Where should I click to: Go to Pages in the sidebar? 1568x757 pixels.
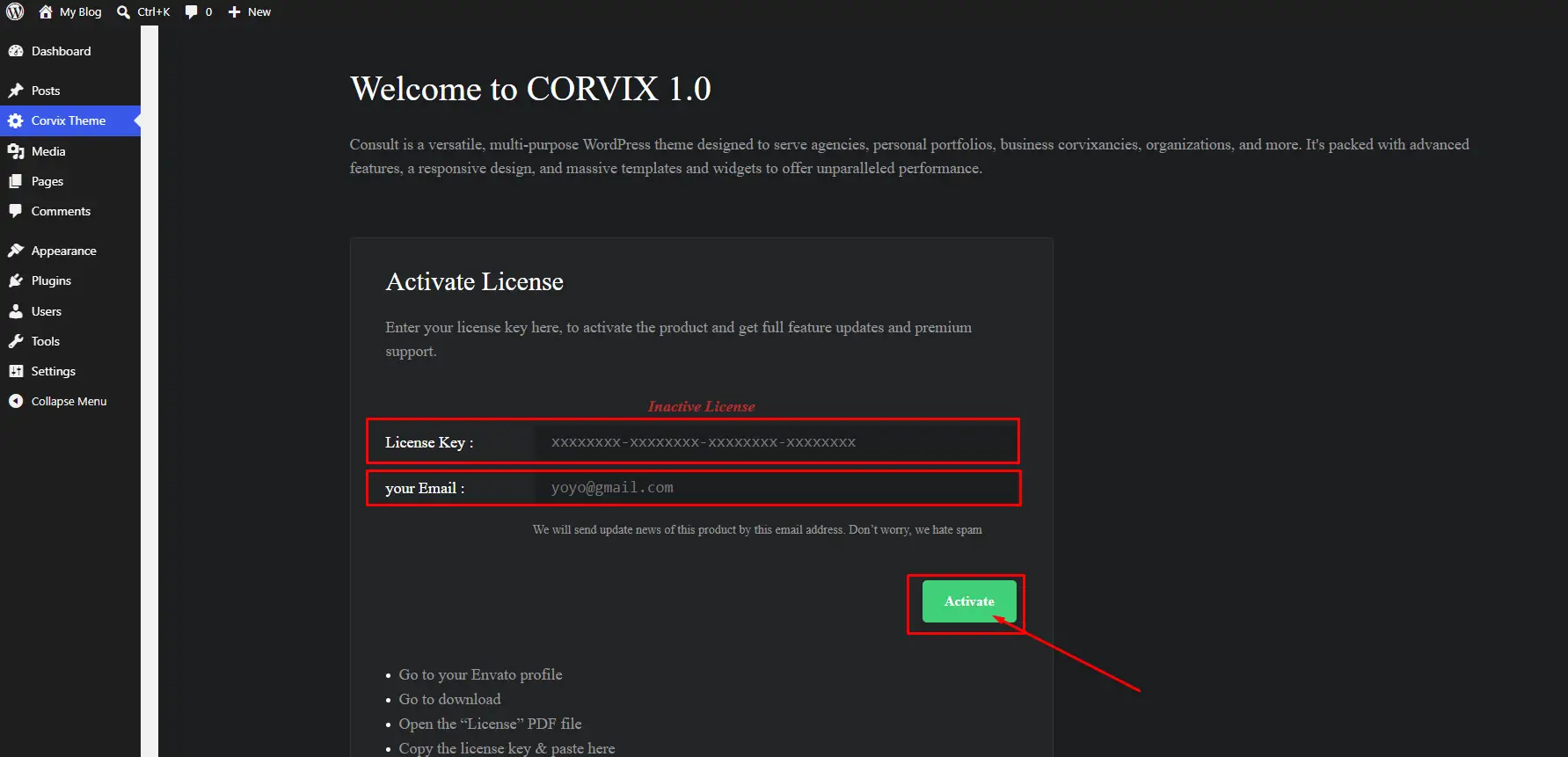tap(70, 181)
